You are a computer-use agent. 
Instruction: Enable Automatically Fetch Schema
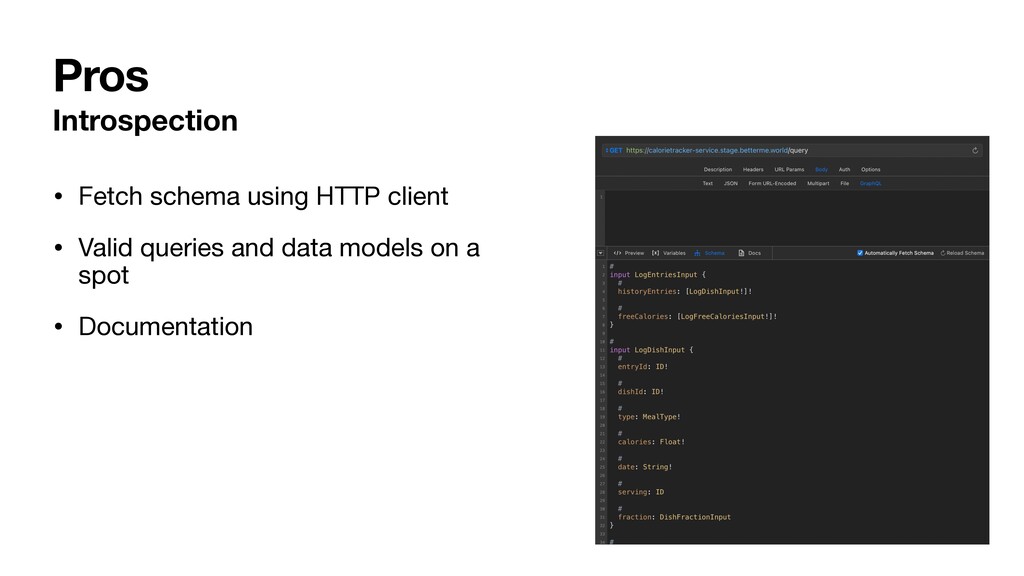pyautogui.click(x=860, y=253)
